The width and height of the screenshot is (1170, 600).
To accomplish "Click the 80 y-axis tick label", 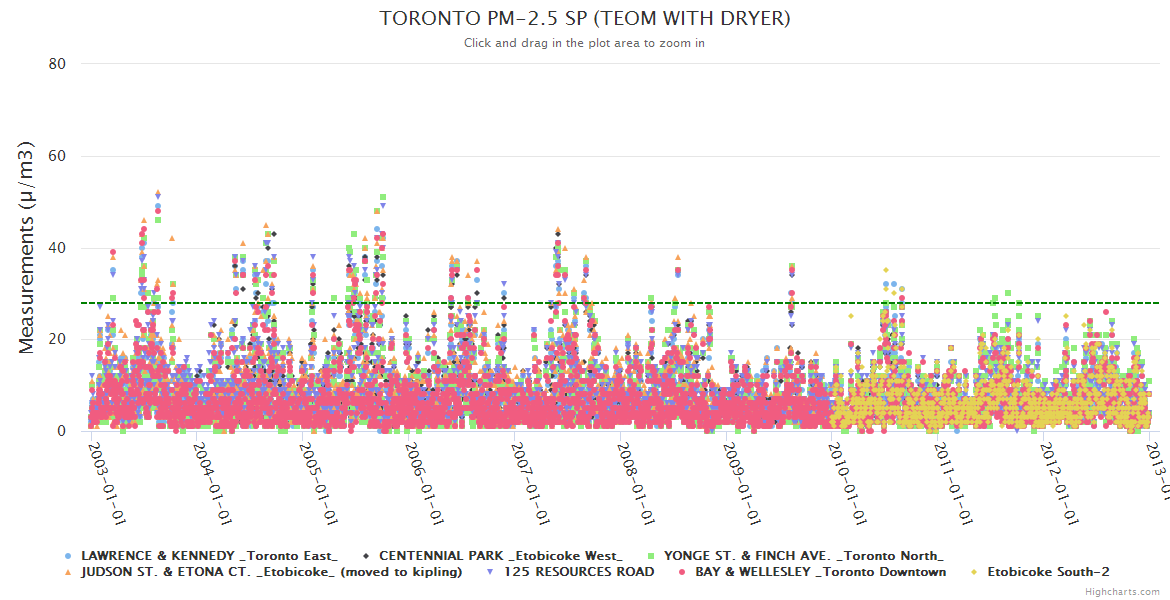I will tap(57, 64).
